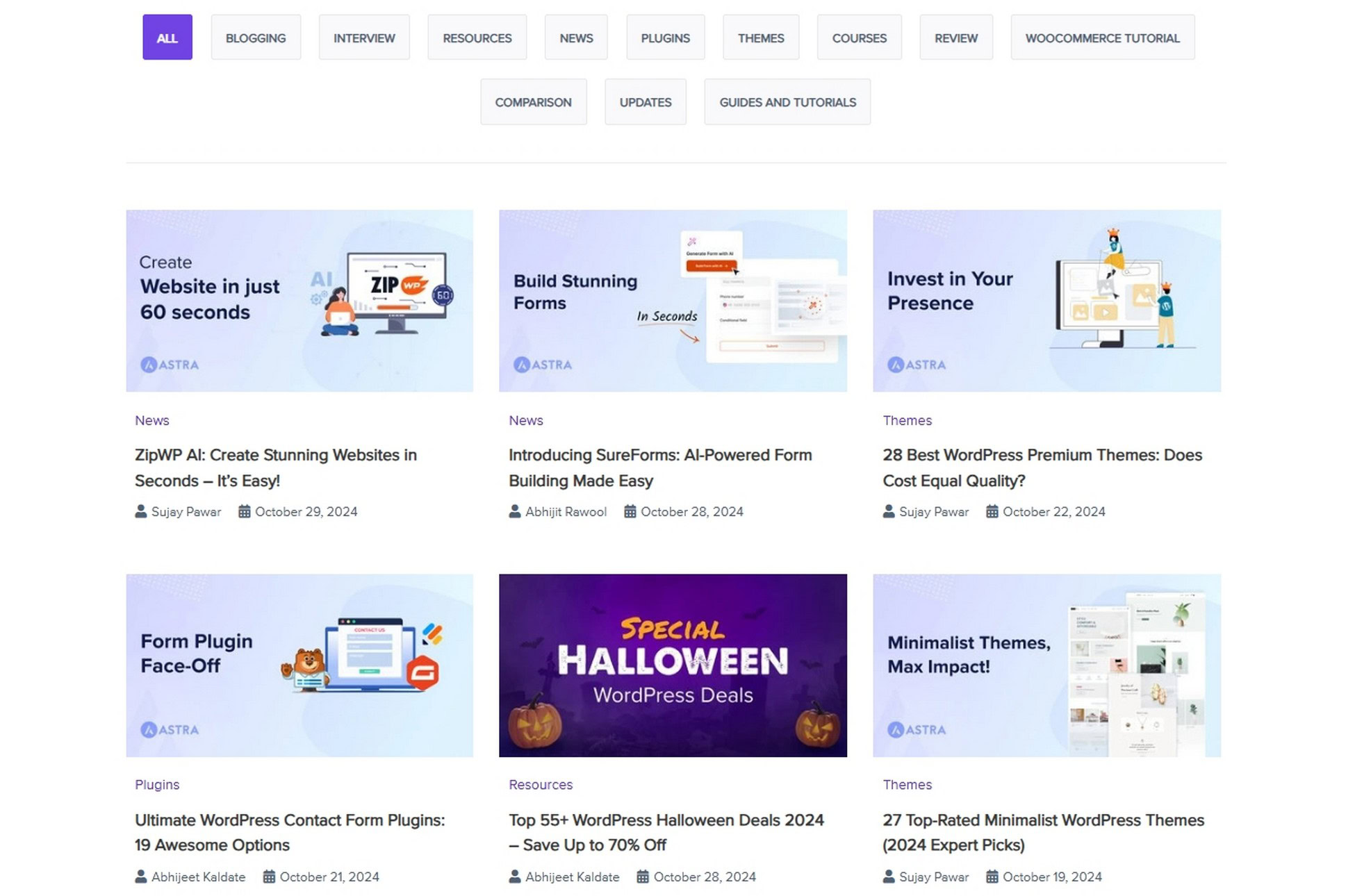Filter by PLUGINS category
The width and height of the screenshot is (1355, 896).
tap(665, 38)
